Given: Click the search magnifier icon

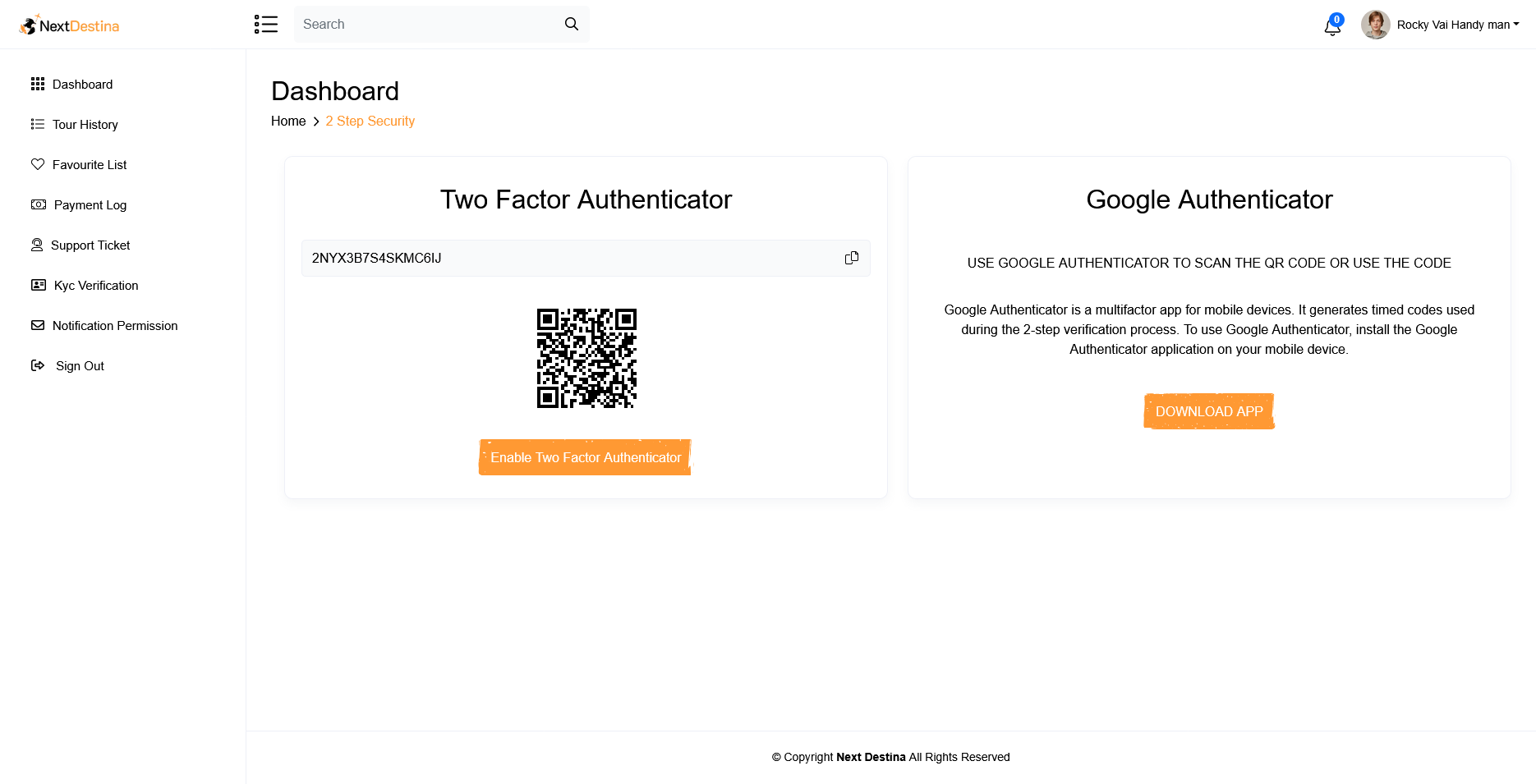Looking at the screenshot, I should tap(572, 25).
